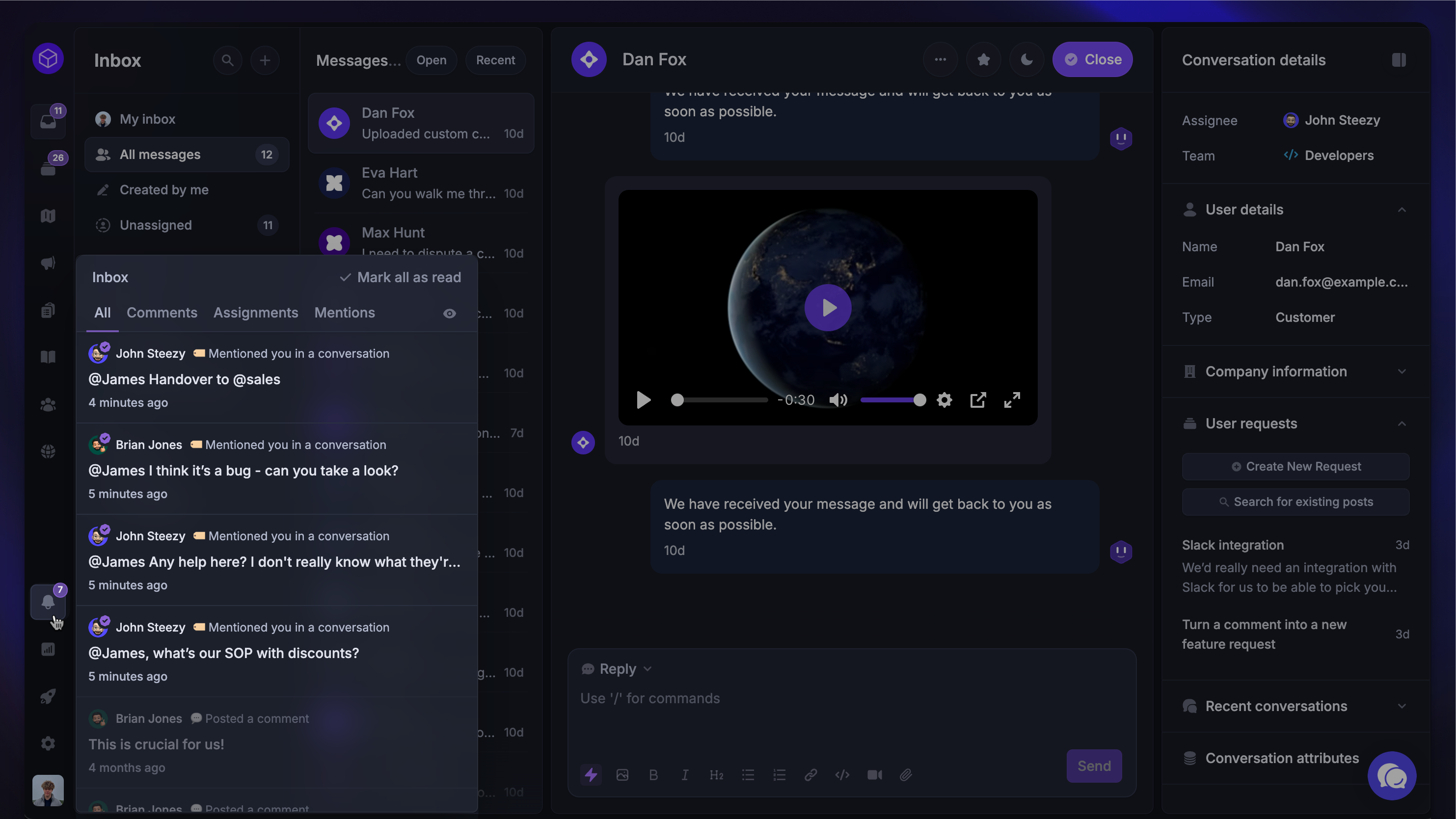Screen dimensions: 1456x819
Task: Apply bold formatting in reply editor
Action: 653,774
